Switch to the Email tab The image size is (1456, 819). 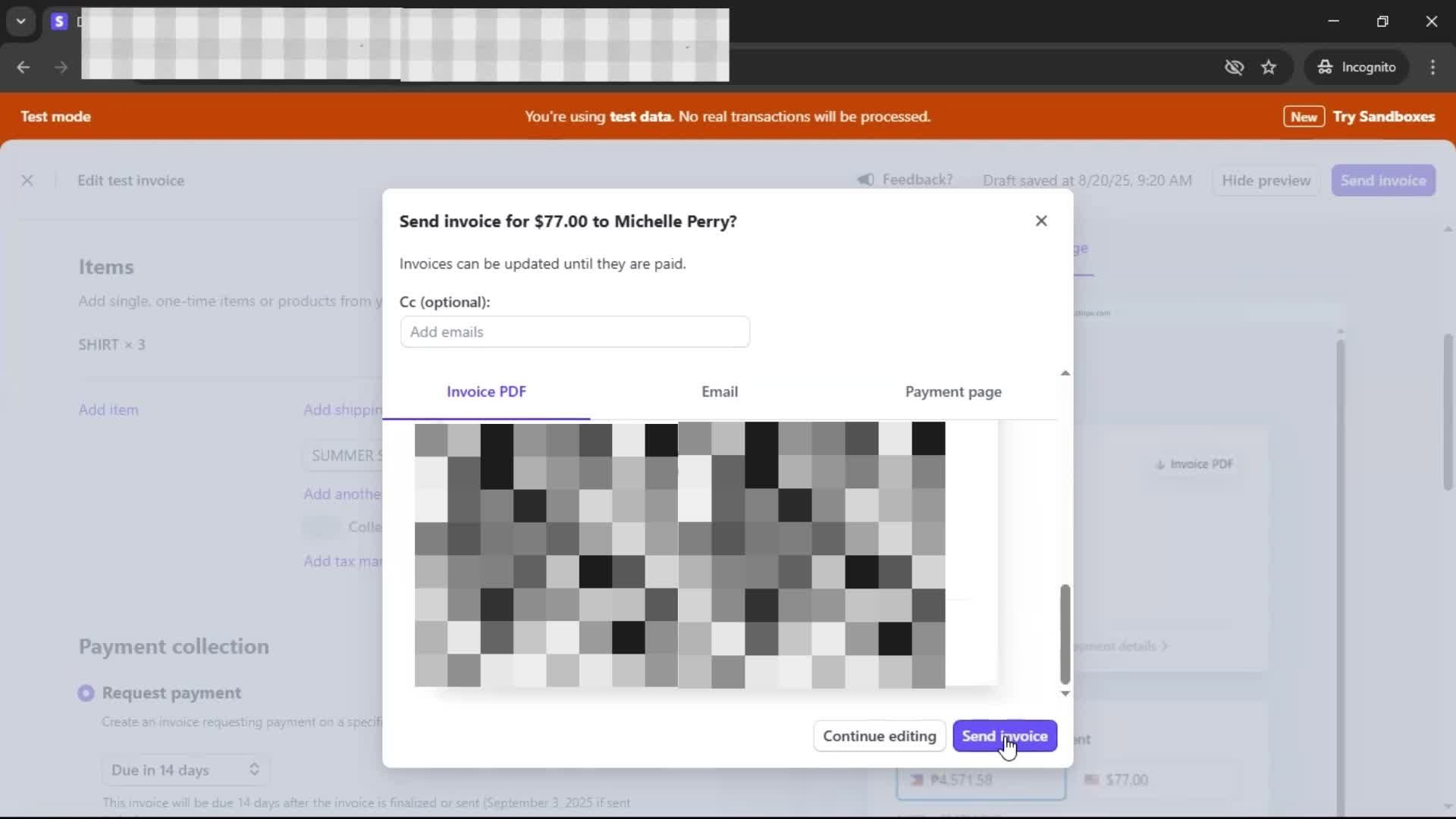point(719,392)
